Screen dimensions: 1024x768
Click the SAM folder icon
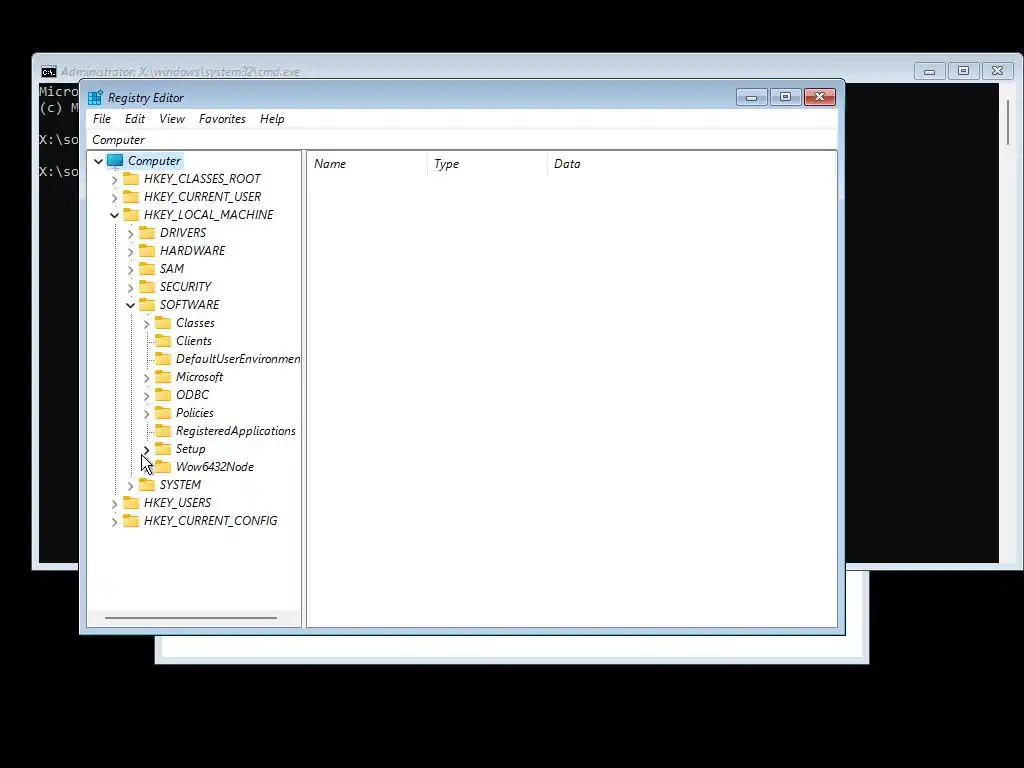coord(148,268)
